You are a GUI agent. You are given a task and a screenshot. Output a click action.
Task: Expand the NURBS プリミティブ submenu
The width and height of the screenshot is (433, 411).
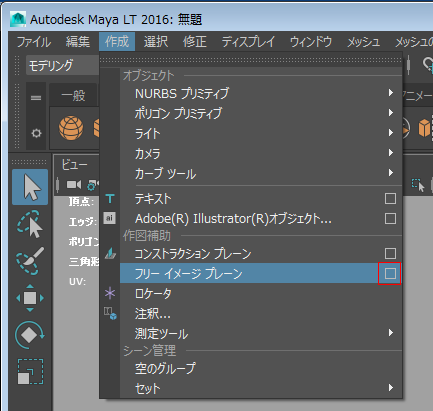pos(391,93)
